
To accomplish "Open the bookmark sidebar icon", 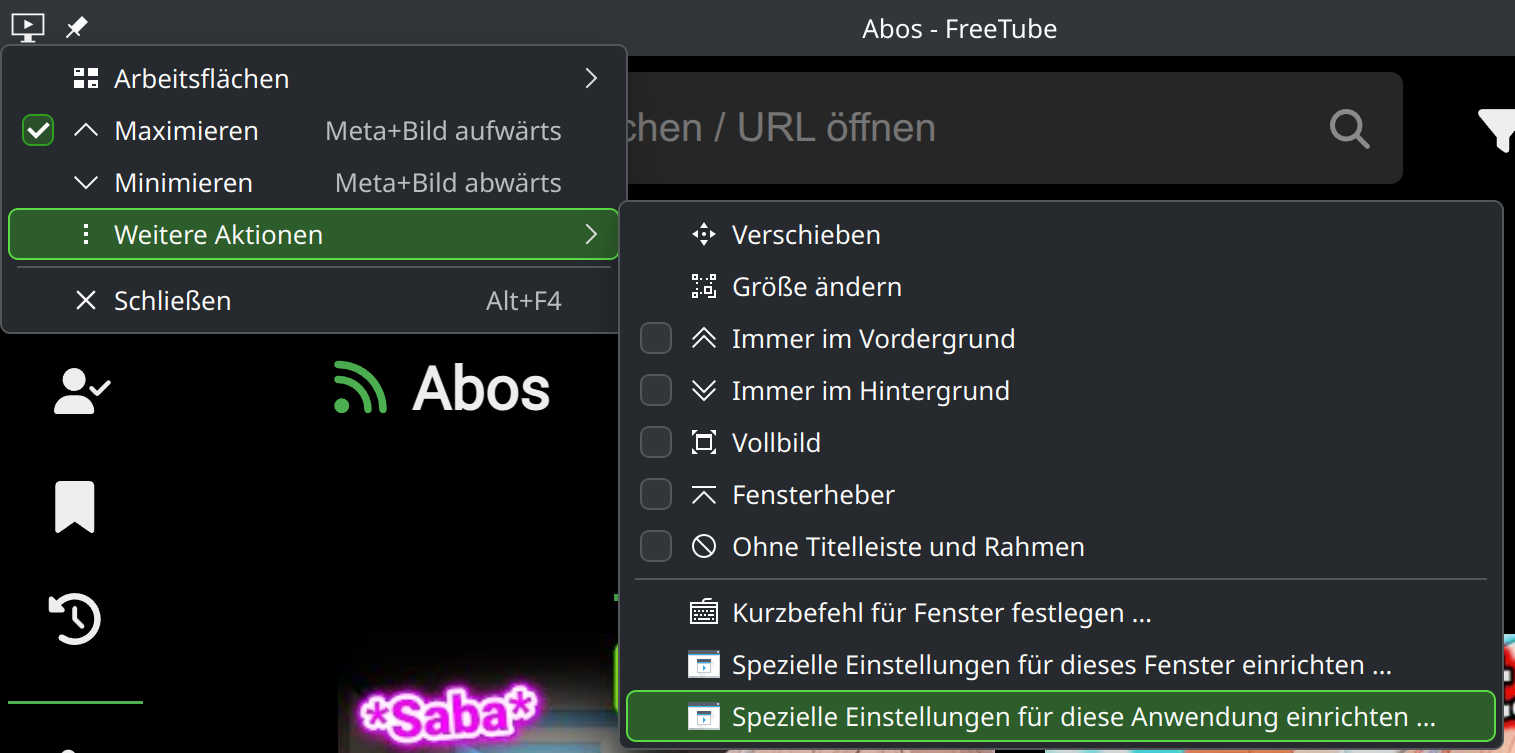I will click(75, 506).
